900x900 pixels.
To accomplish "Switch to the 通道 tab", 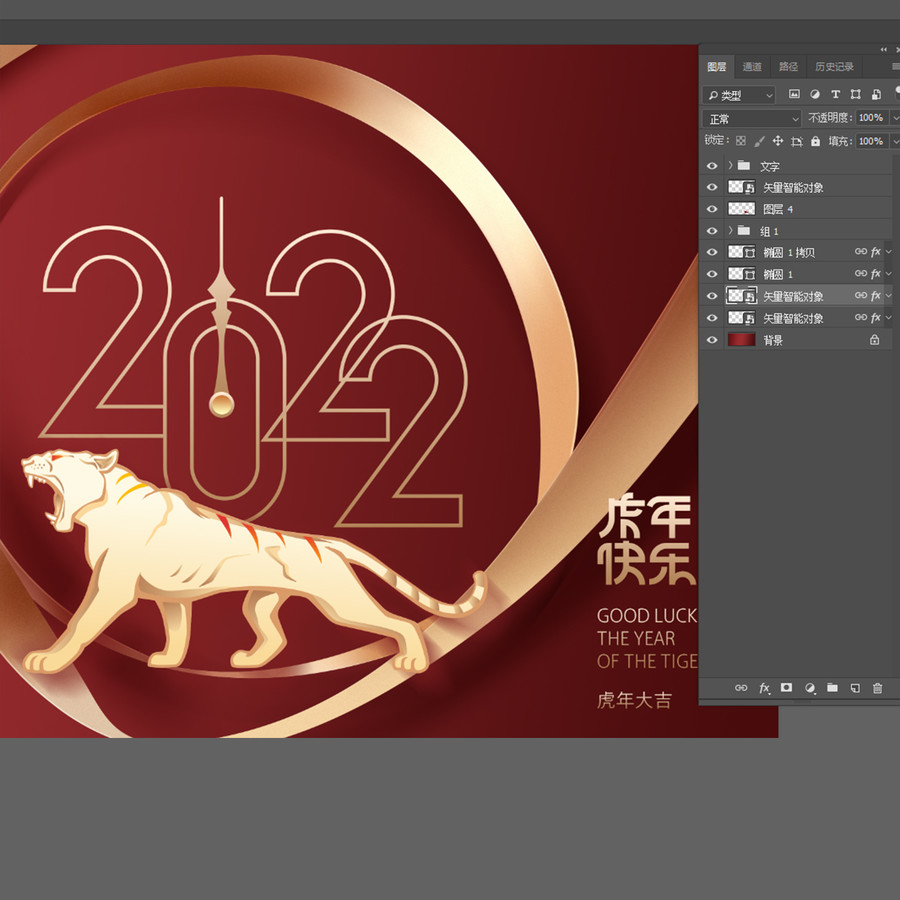I will click(x=752, y=67).
